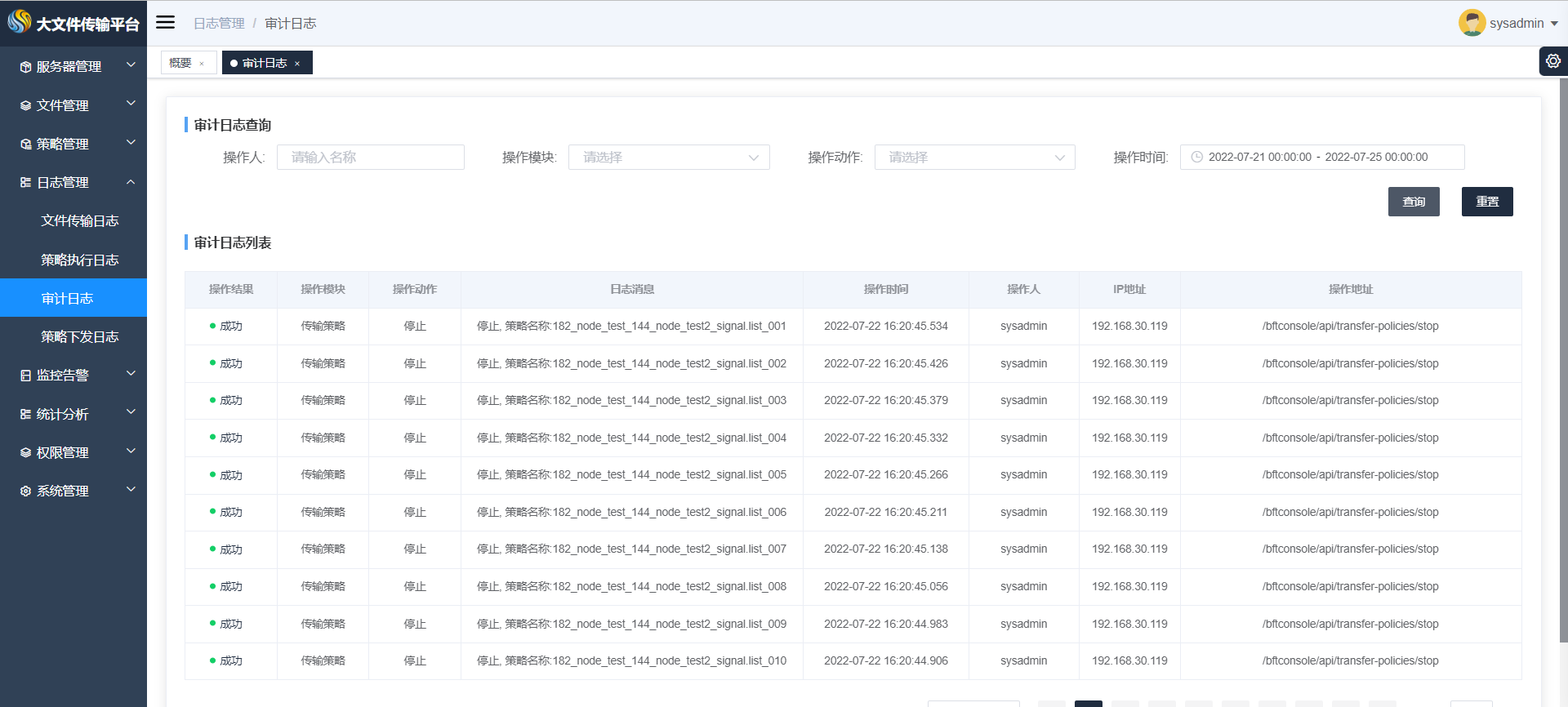This screenshot has height=707, width=1568.
Task: Open the 操作动作 dropdown
Action: coord(975,157)
